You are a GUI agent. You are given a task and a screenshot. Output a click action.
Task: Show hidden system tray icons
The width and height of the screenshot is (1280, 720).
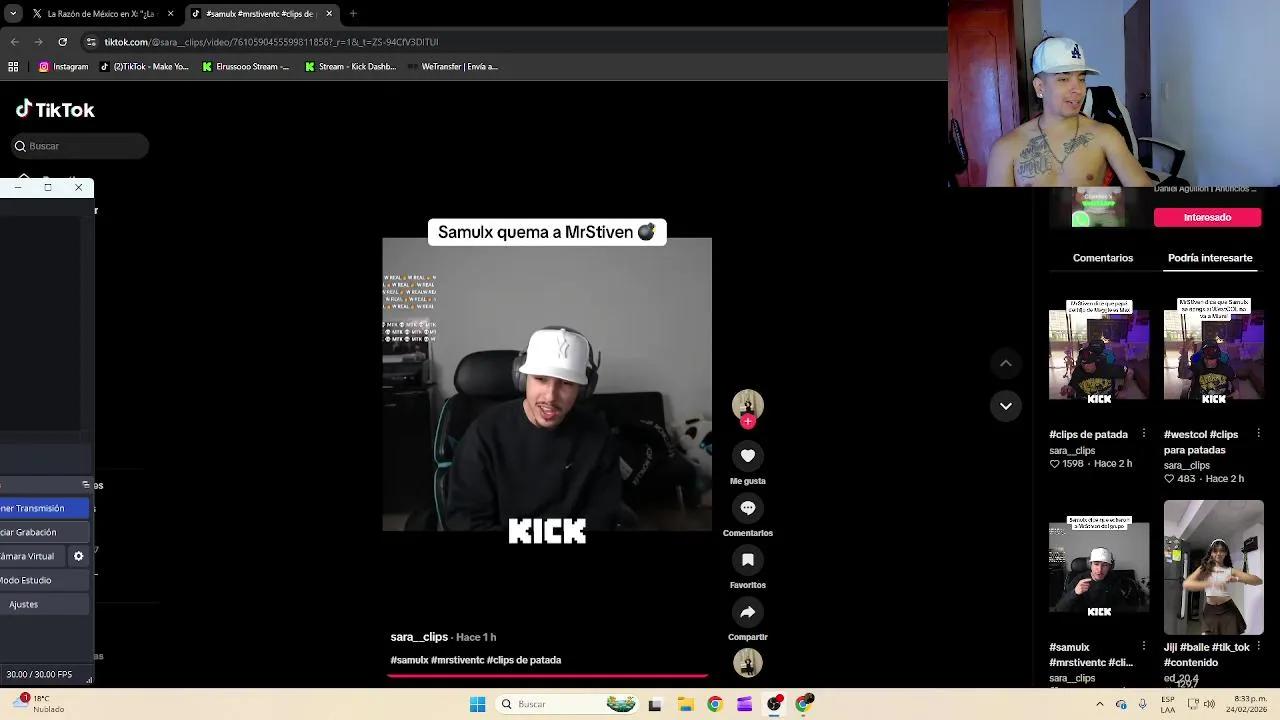[x=1100, y=704]
